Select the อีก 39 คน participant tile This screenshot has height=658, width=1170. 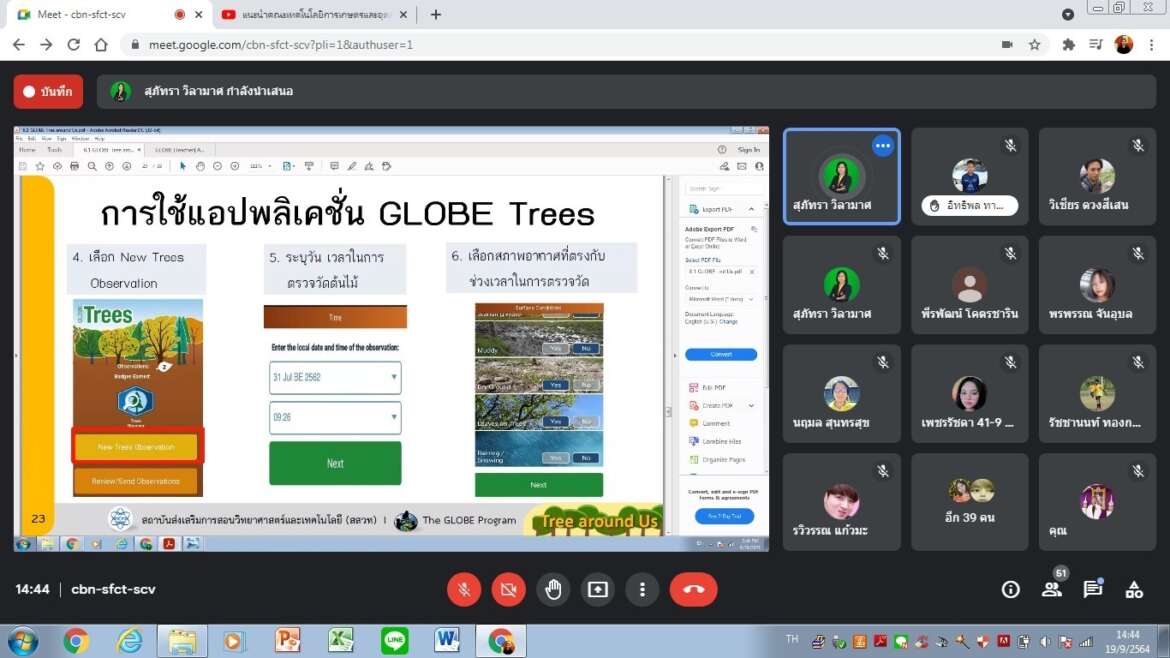[x=969, y=501]
